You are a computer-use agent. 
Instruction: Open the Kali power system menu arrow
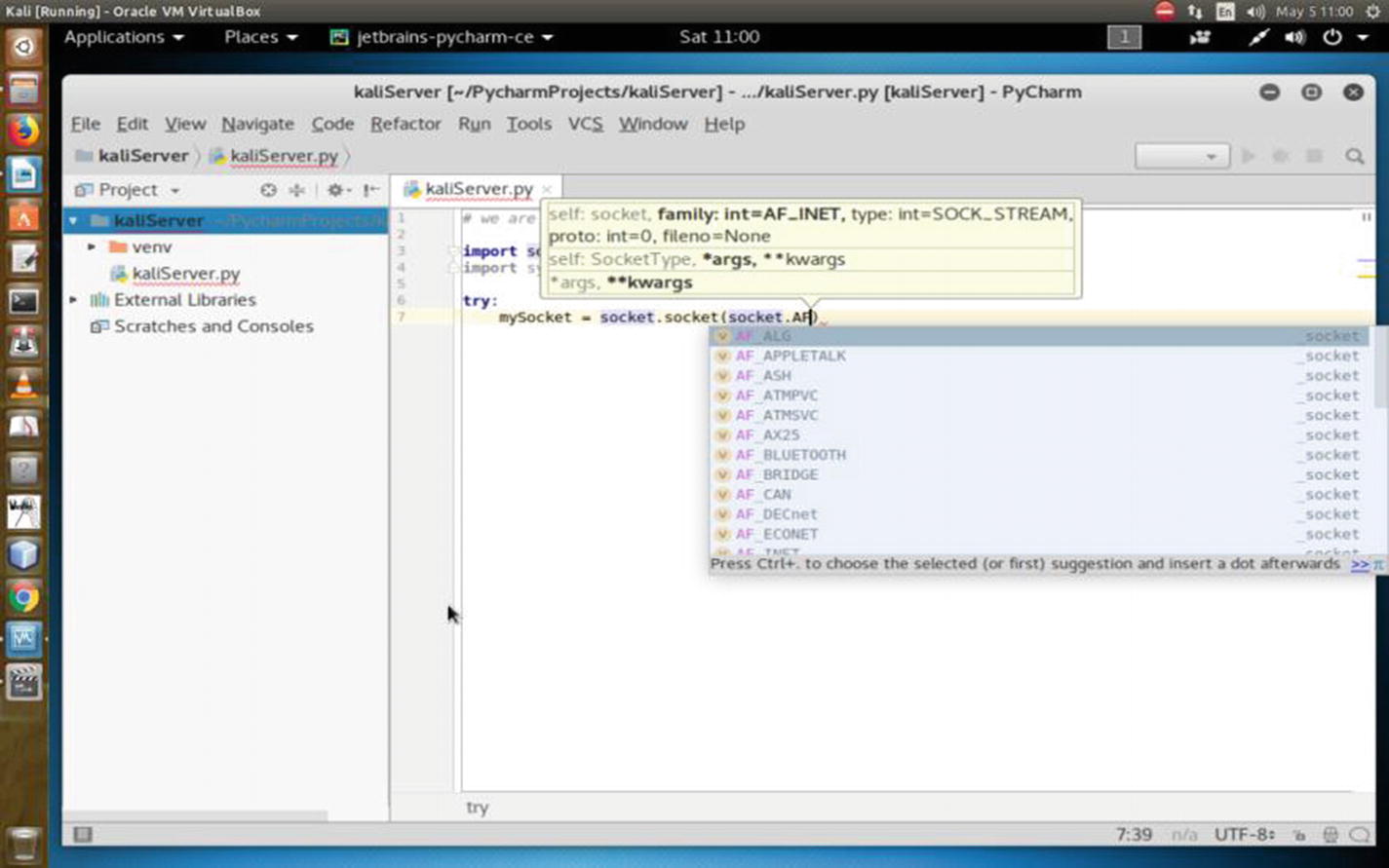click(1364, 37)
